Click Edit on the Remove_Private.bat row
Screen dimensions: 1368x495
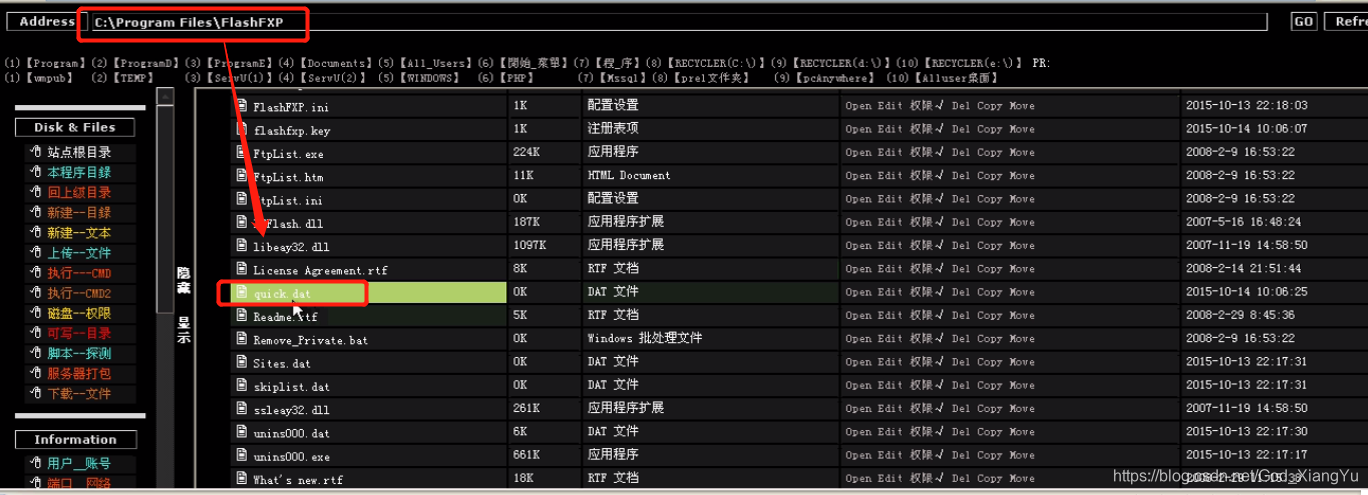[x=890, y=339]
